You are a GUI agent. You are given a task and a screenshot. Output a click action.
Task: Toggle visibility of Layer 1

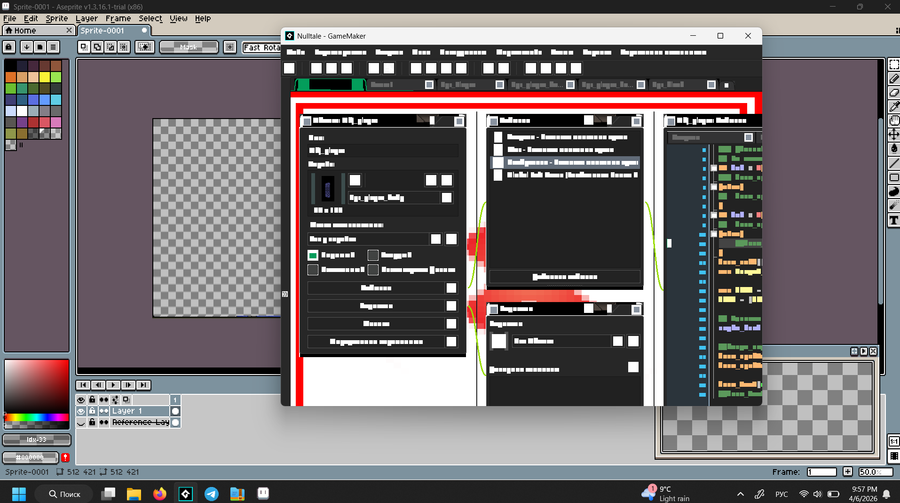click(x=81, y=411)
